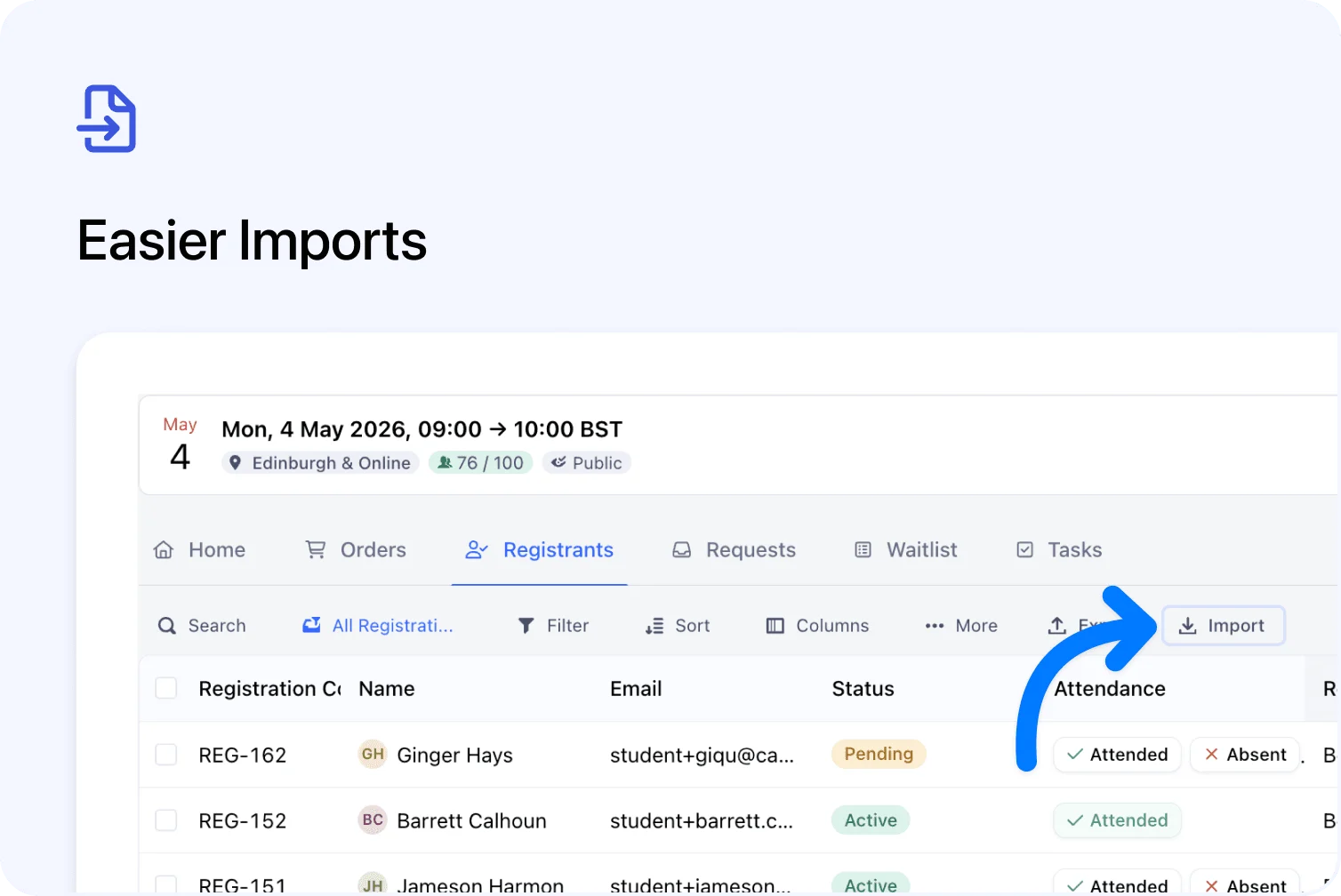Screen dimensions: 1341x896
Task: Go to the Requests tab
Action: click(x=734, y=550)
